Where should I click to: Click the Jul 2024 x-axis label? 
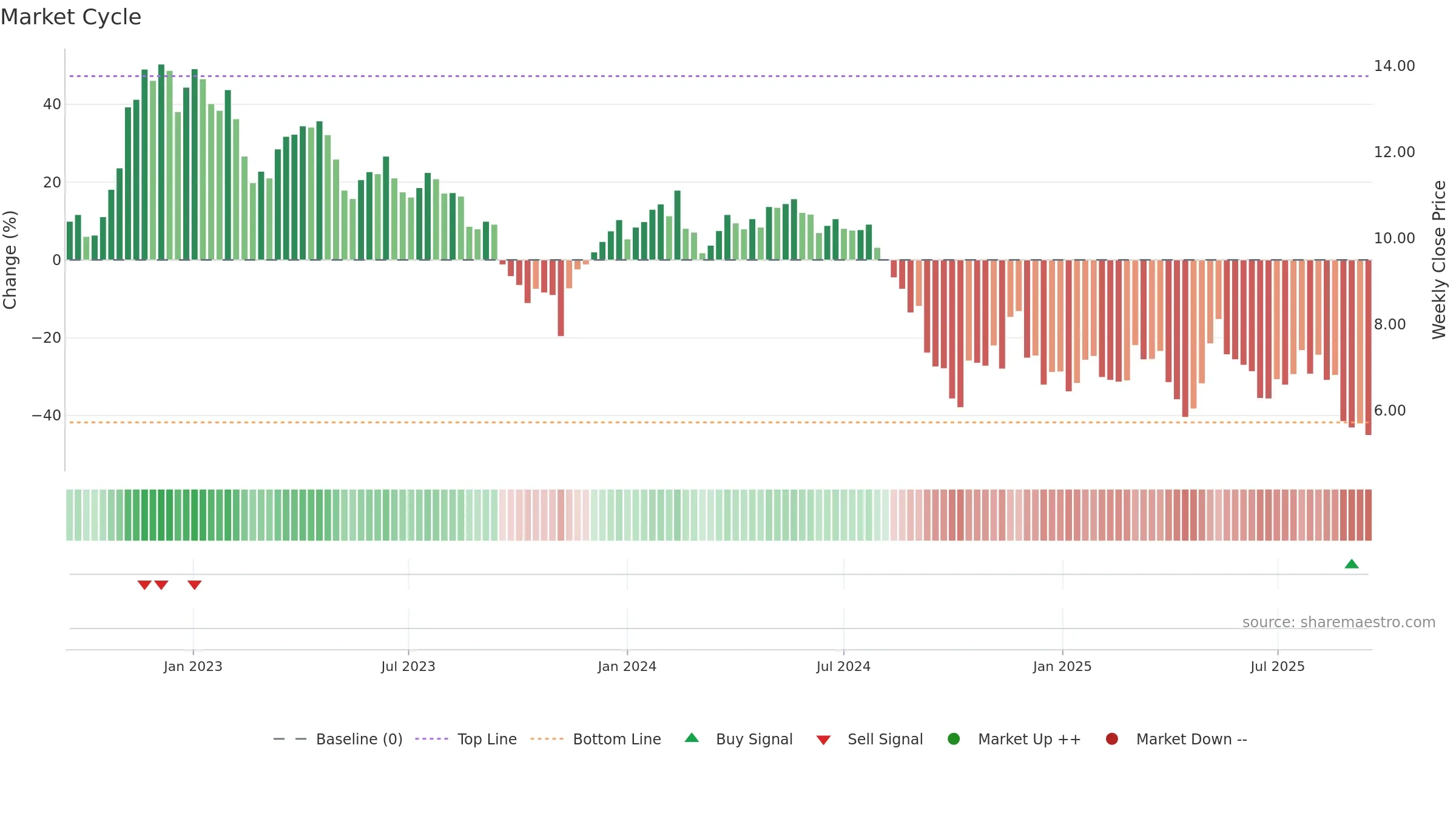coord(843,666)
